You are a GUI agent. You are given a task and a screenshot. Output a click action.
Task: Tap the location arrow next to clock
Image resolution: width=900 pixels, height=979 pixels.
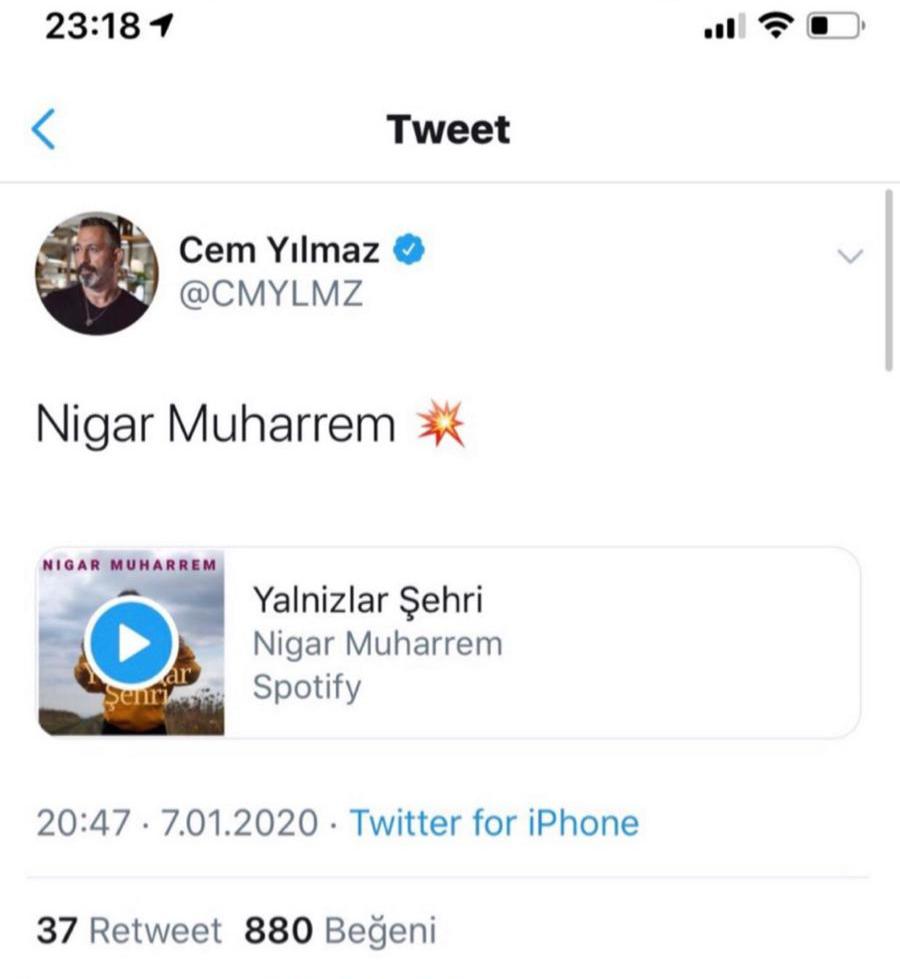pos(160,27)
